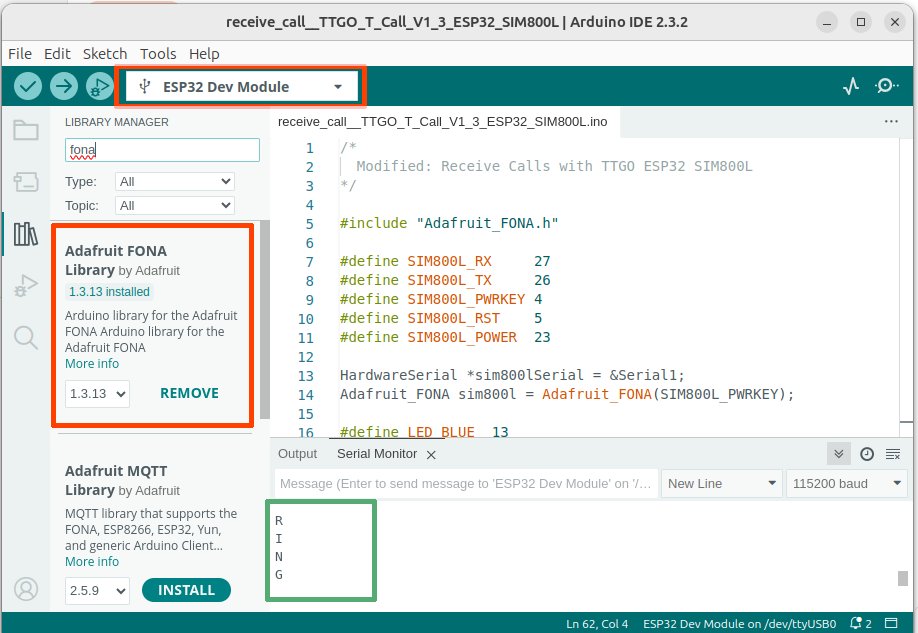Screen dimensions: 918x633
Task: Clear Serial Monitor output icon
Action: point(893,454)
